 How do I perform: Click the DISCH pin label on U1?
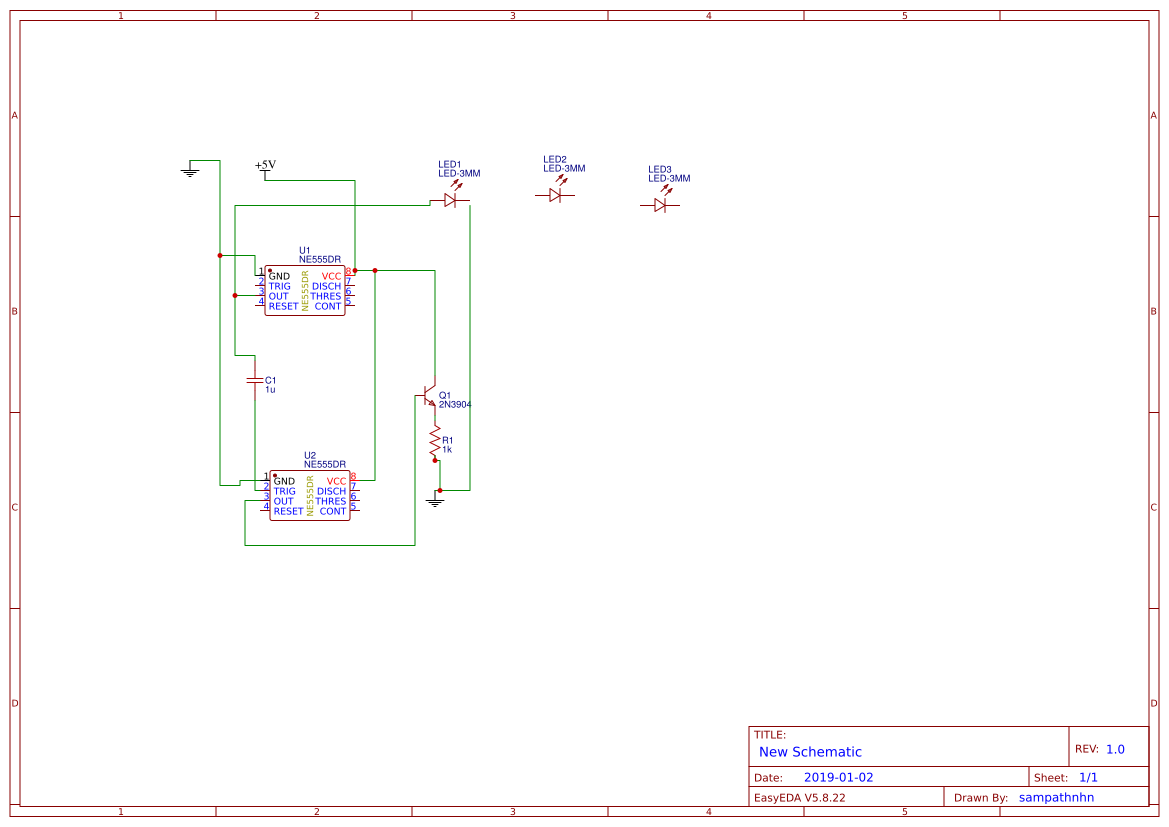click(327, 286)
